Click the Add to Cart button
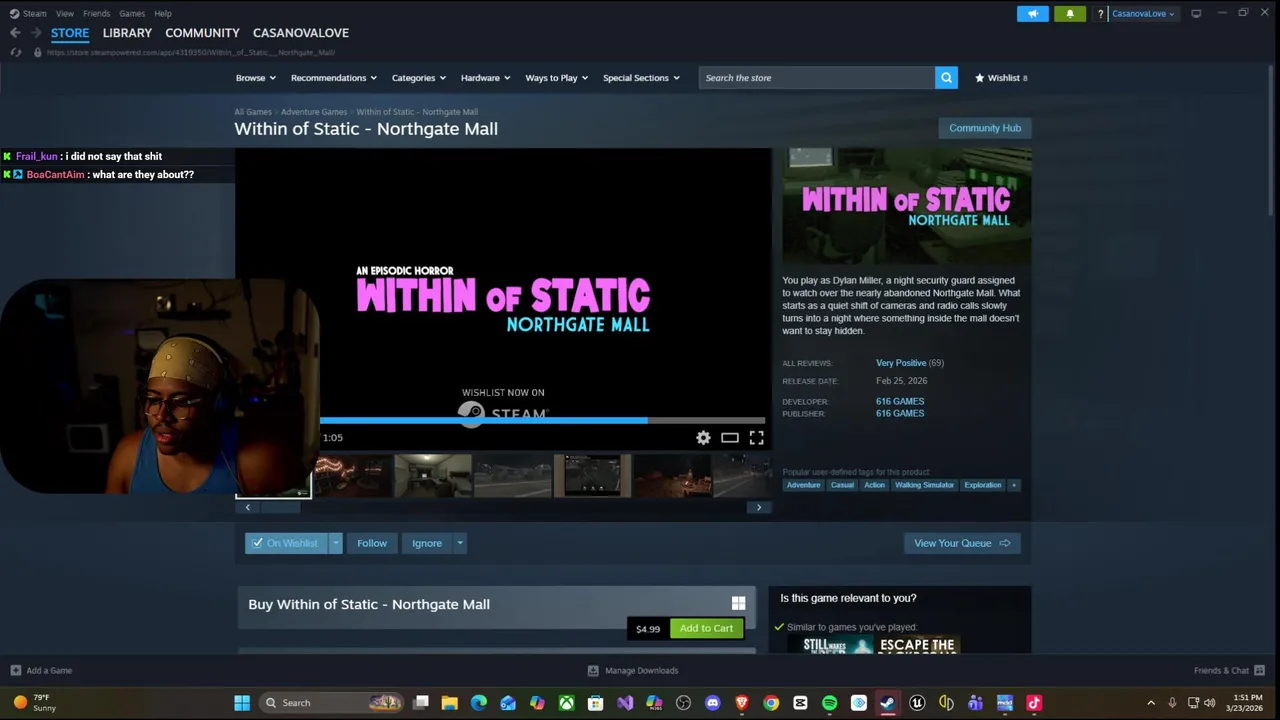 (706, 628)
